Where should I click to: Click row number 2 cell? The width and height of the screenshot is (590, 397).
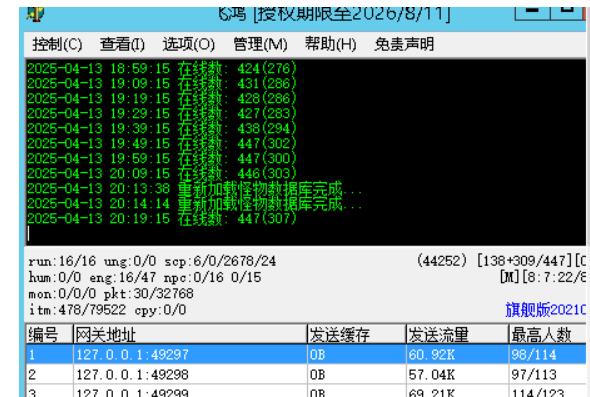(x=49, y=374)
